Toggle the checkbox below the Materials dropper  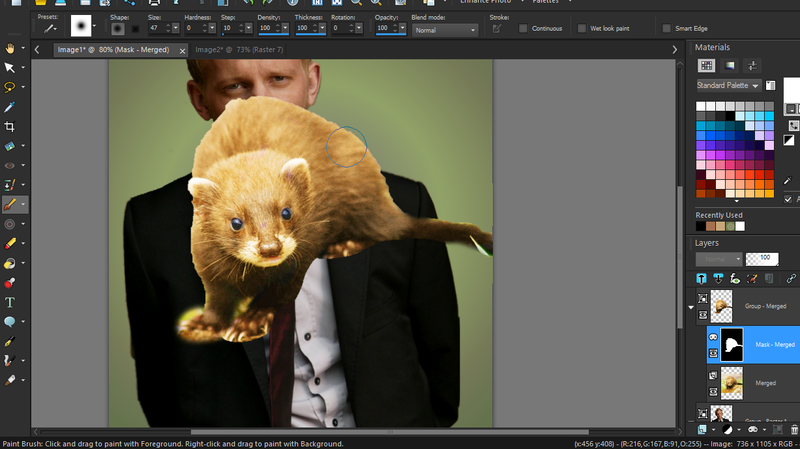(788, 199)
